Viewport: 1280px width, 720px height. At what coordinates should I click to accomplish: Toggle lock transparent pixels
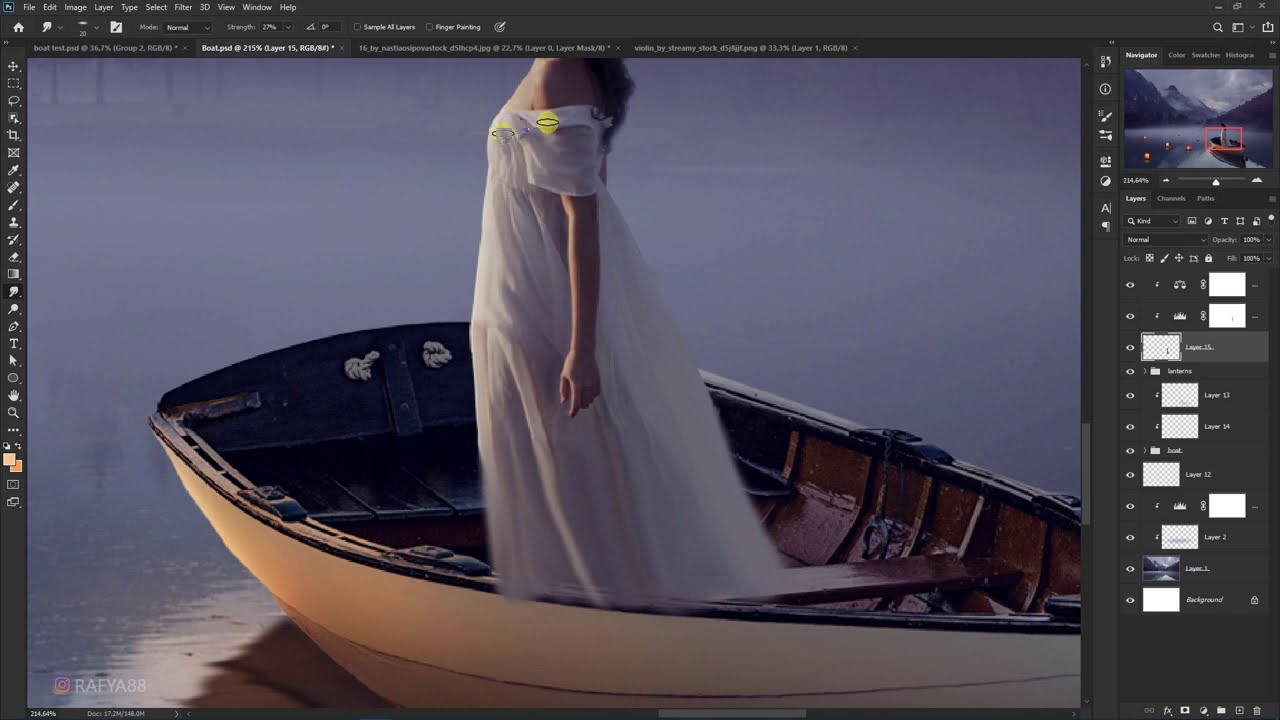tap(1149, 258)
